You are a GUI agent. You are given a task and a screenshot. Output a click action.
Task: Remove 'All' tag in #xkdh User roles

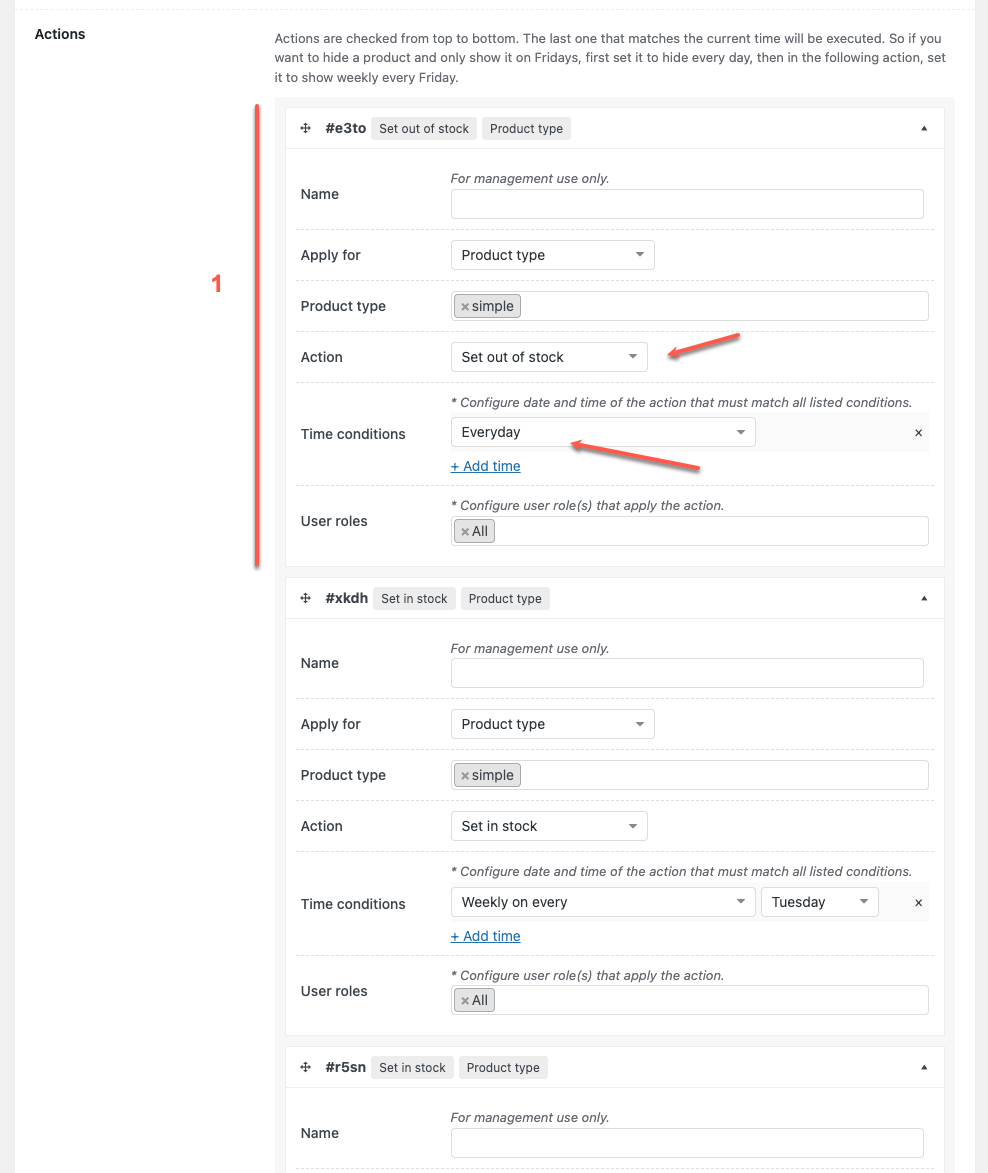pos(465,1001)
